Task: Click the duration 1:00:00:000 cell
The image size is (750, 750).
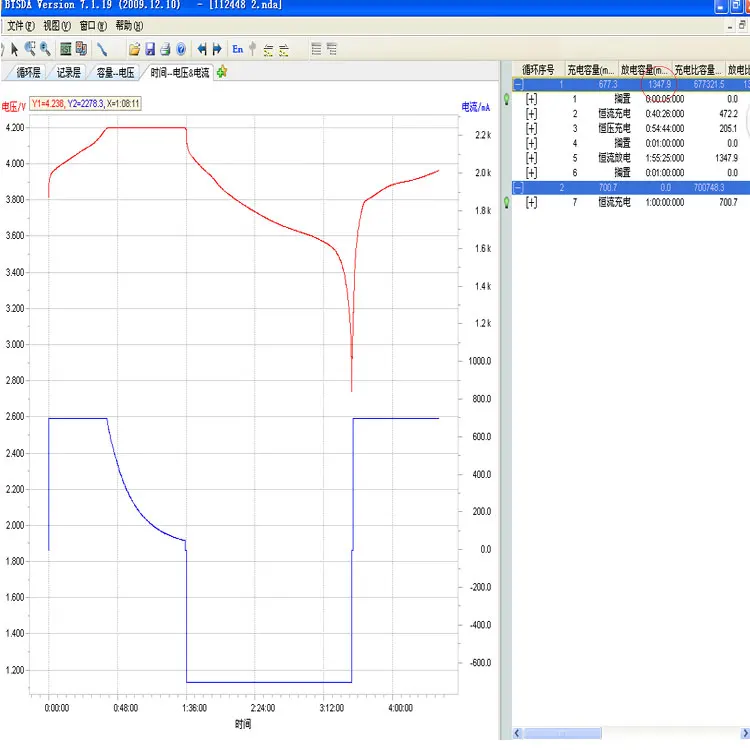Action: pos(664,203)
